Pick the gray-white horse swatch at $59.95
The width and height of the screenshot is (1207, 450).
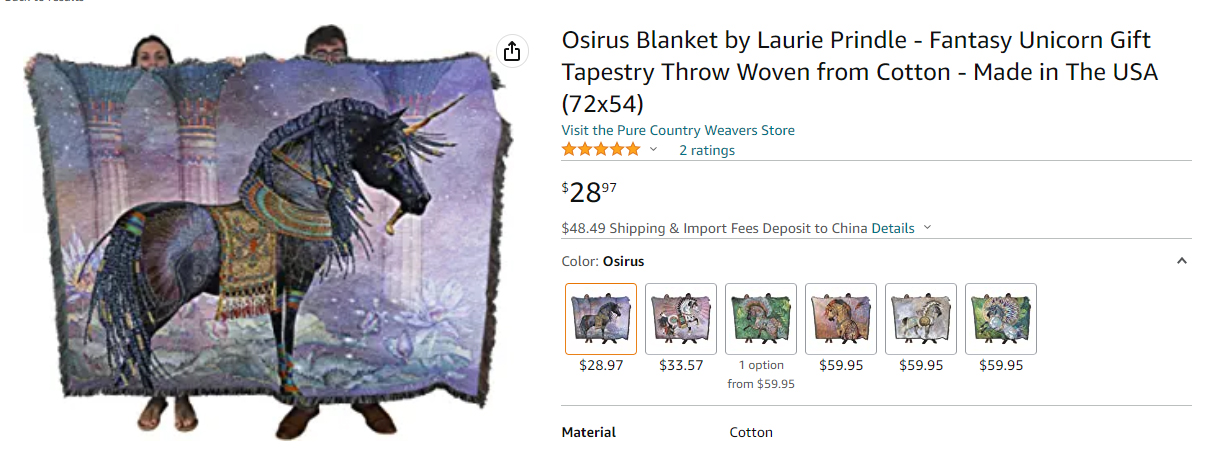tap(921, 319)
